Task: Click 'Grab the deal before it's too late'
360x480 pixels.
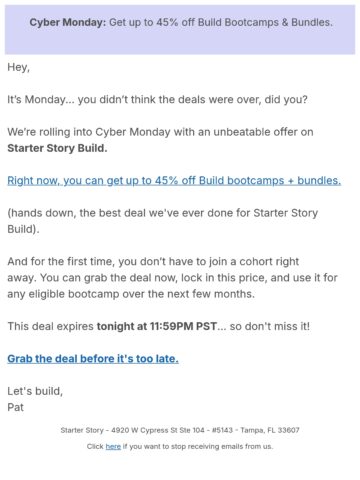Action: (x=93, y=359)
